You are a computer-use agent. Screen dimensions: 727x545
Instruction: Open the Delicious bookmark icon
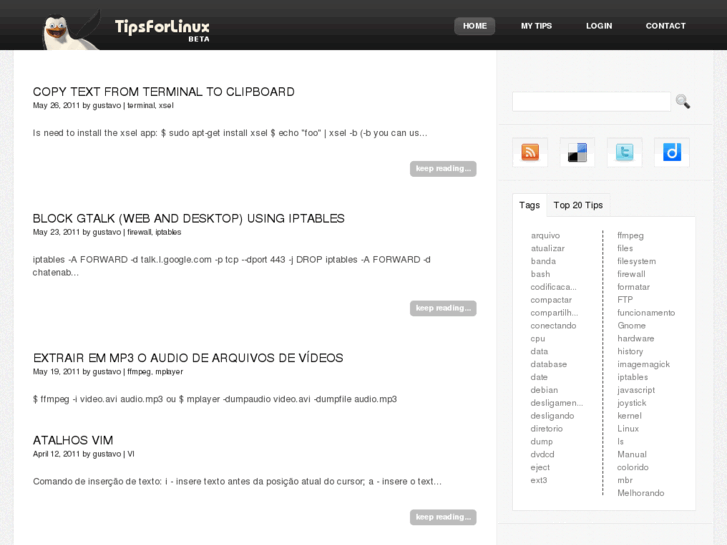click(x=577, y=152)
